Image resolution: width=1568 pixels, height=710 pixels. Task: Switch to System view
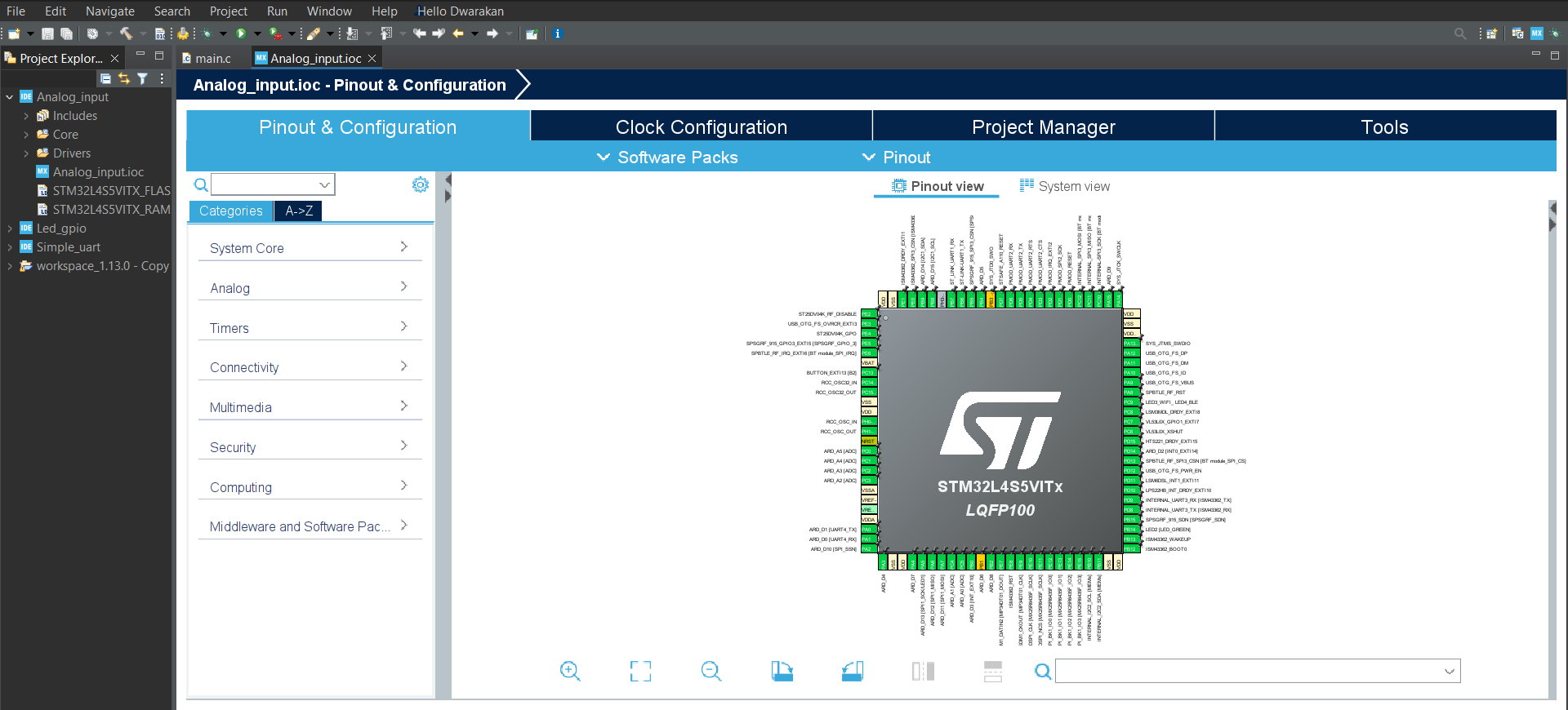1065,186
